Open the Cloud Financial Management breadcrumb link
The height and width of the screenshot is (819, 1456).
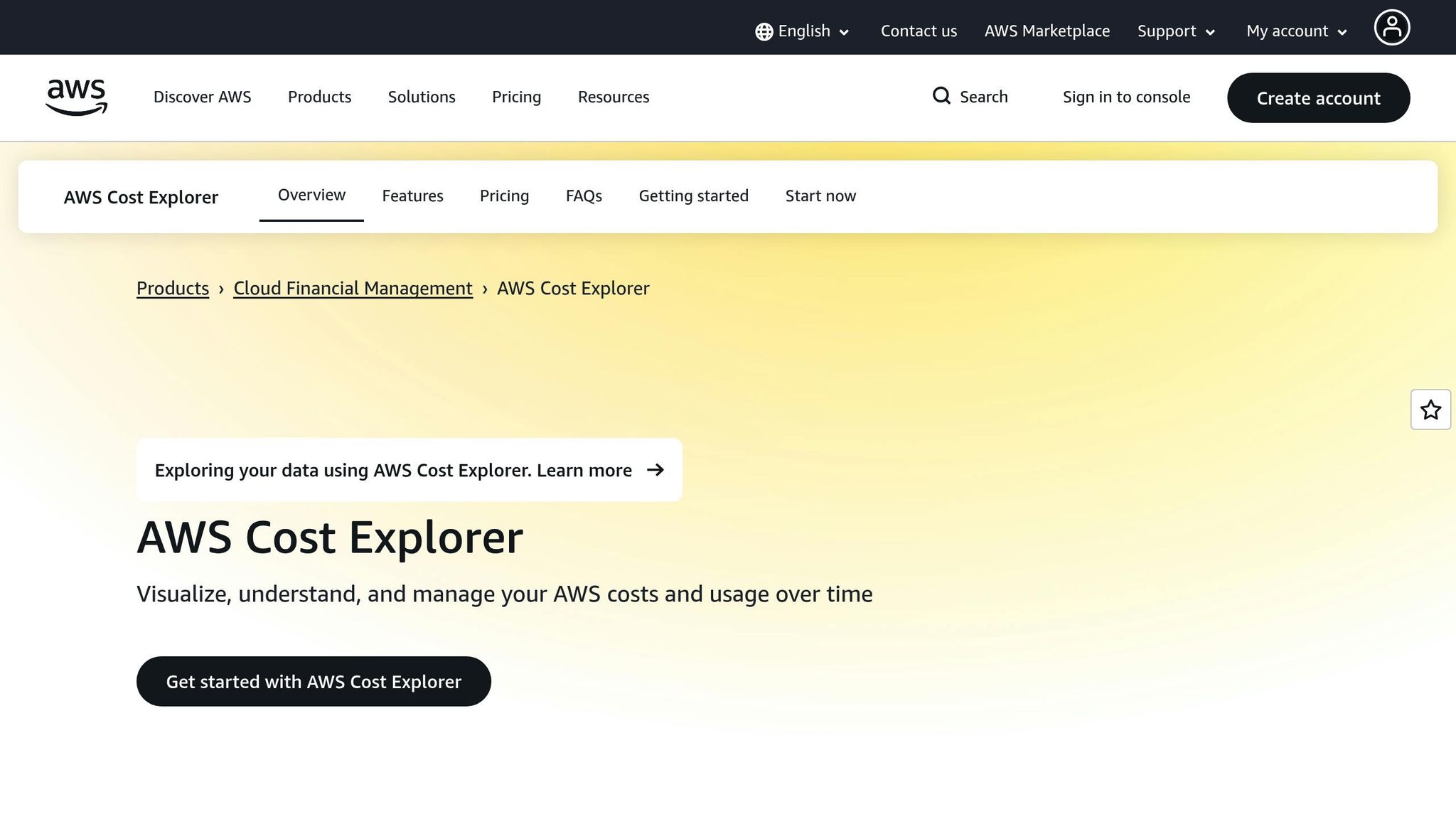coord(353,288)
